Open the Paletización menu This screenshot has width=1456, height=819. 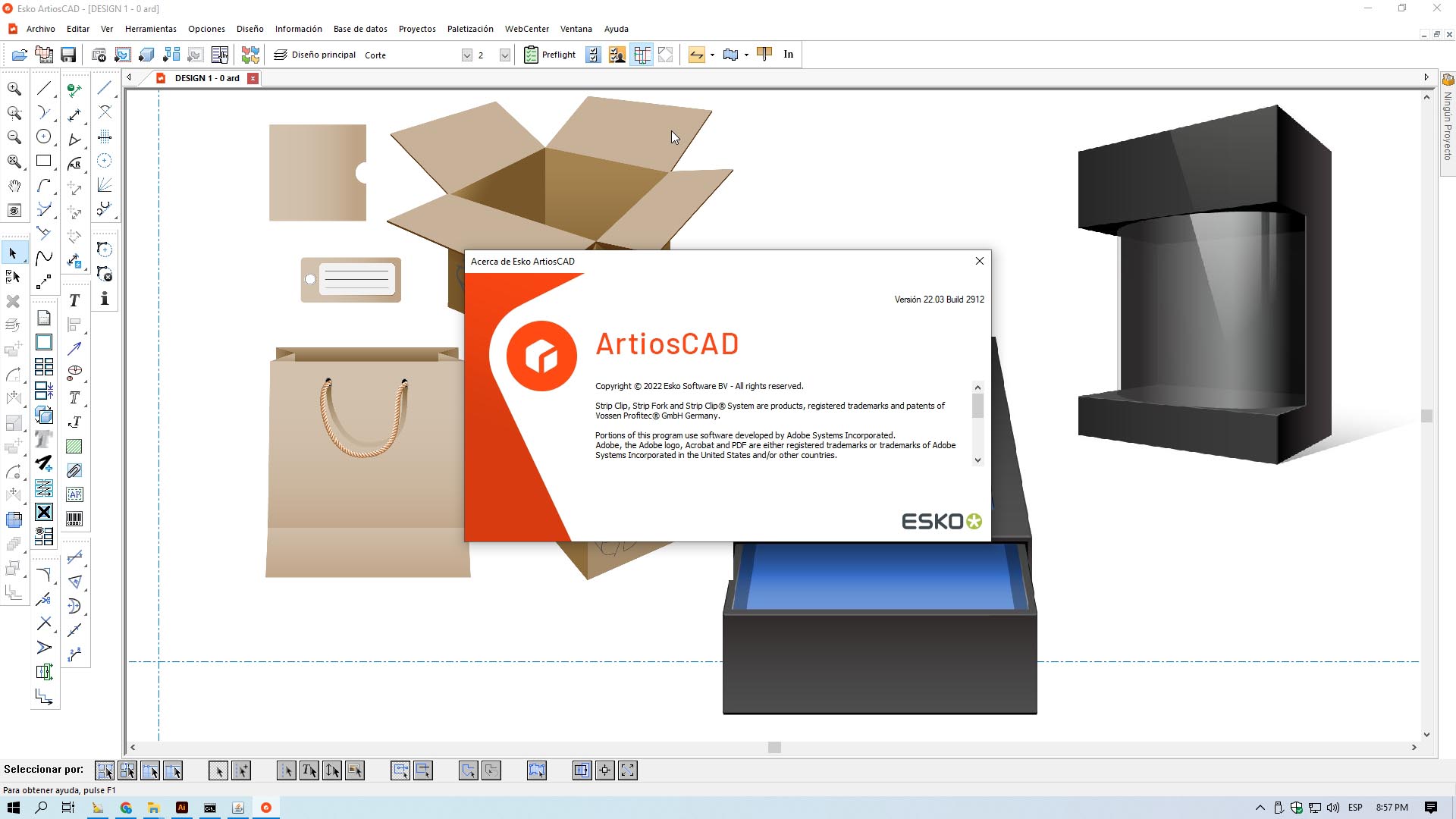tap(469, 29)
